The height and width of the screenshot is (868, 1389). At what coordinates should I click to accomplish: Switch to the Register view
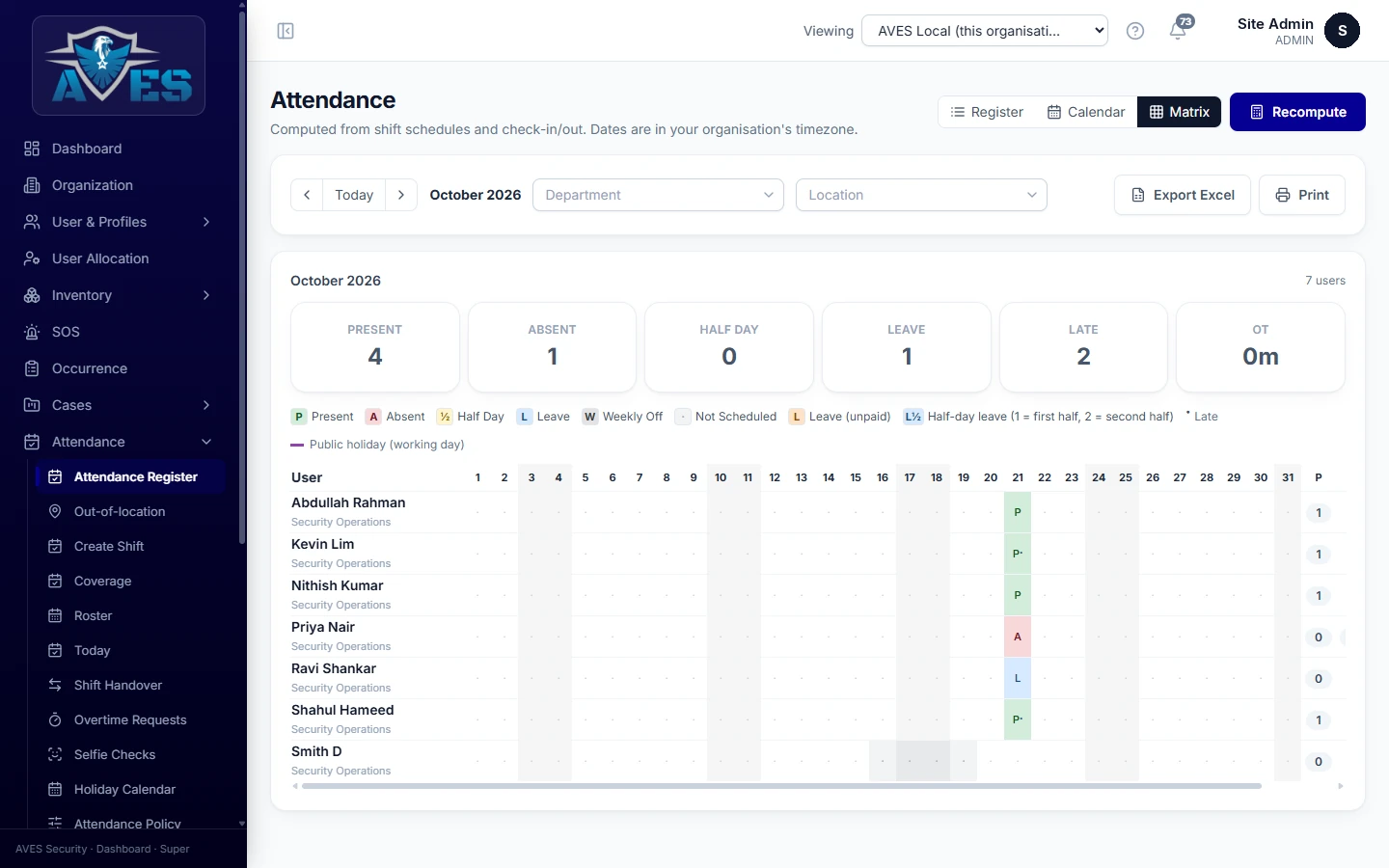coord(987,112)
